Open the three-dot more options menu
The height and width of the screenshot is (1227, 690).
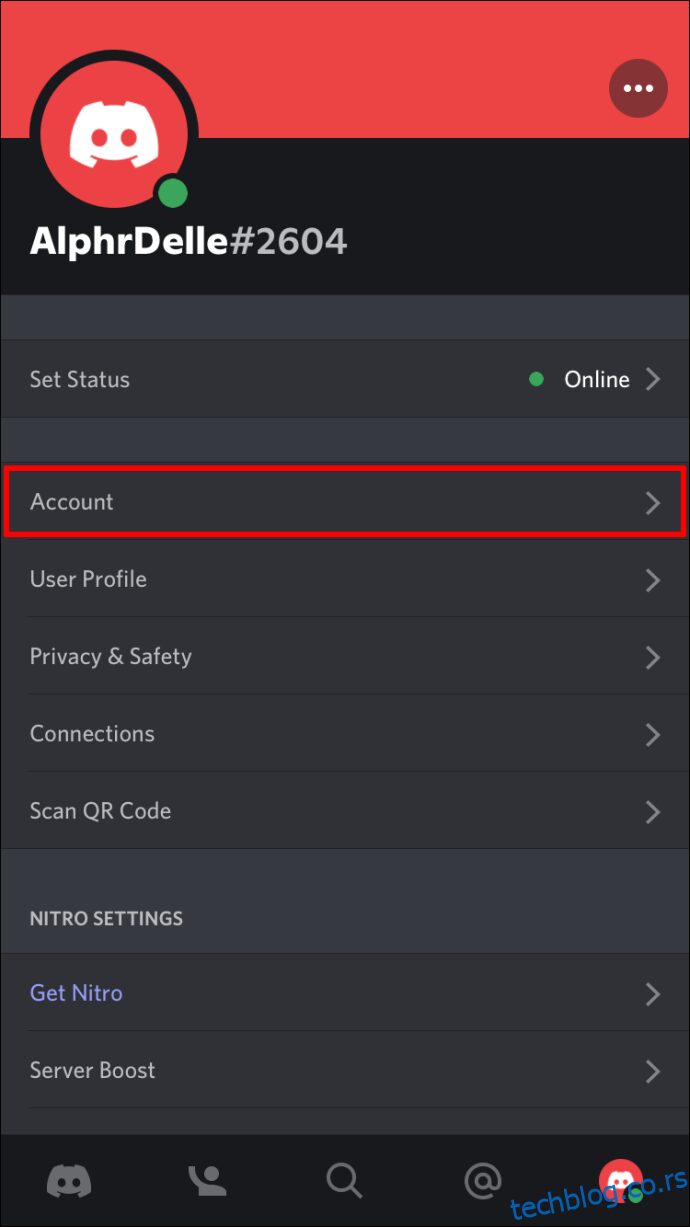coord(638,88)
